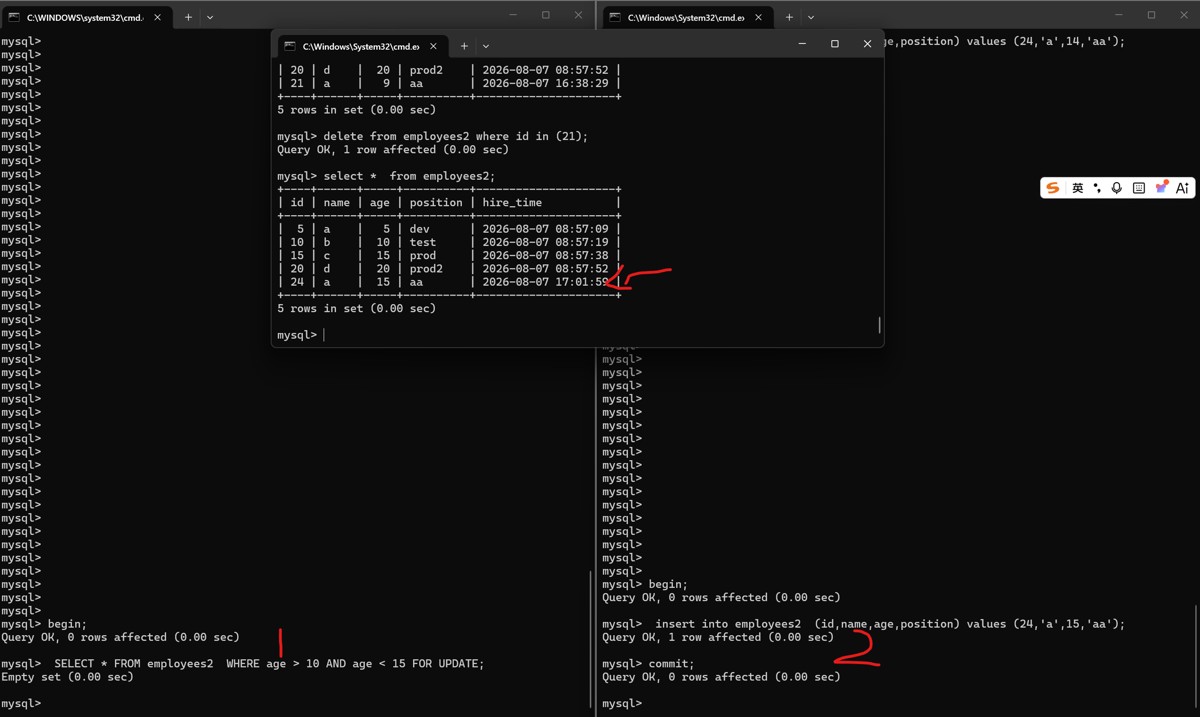Select the C:\WINDOWS\system32\cmd tab in left window
The image size is (1200, 717).
point(86,17)
